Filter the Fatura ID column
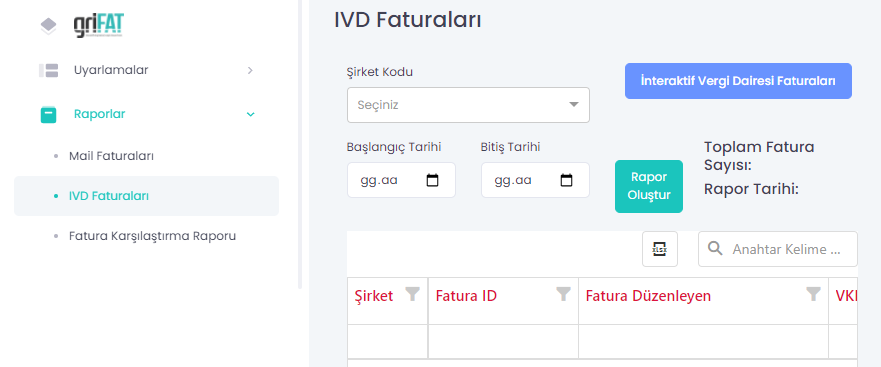Image resolution: width=881 pixels, height=367 pixels. (x=564, y=294)
